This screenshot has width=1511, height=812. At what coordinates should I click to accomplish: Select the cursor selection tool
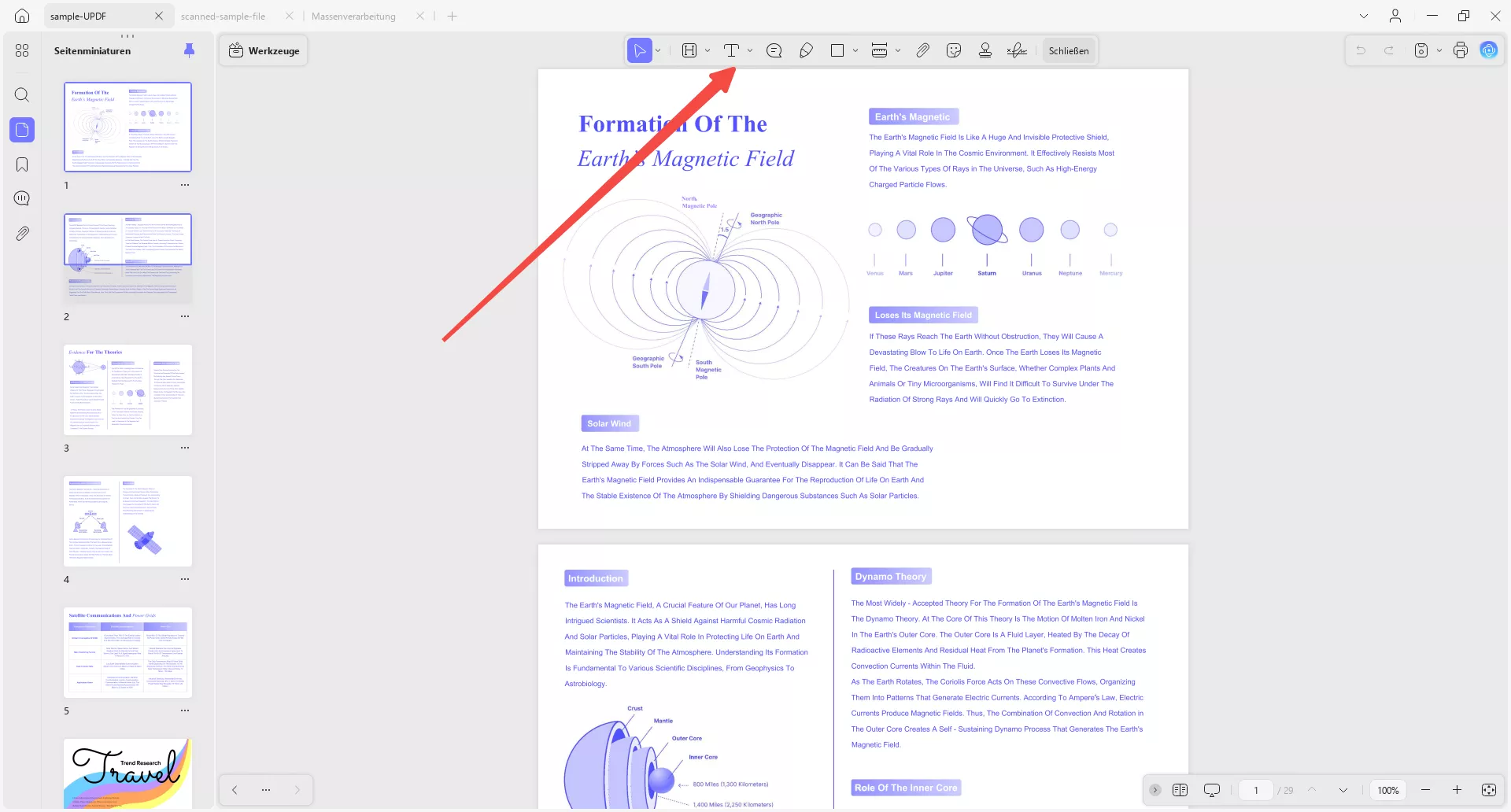[x=640, y=50]
